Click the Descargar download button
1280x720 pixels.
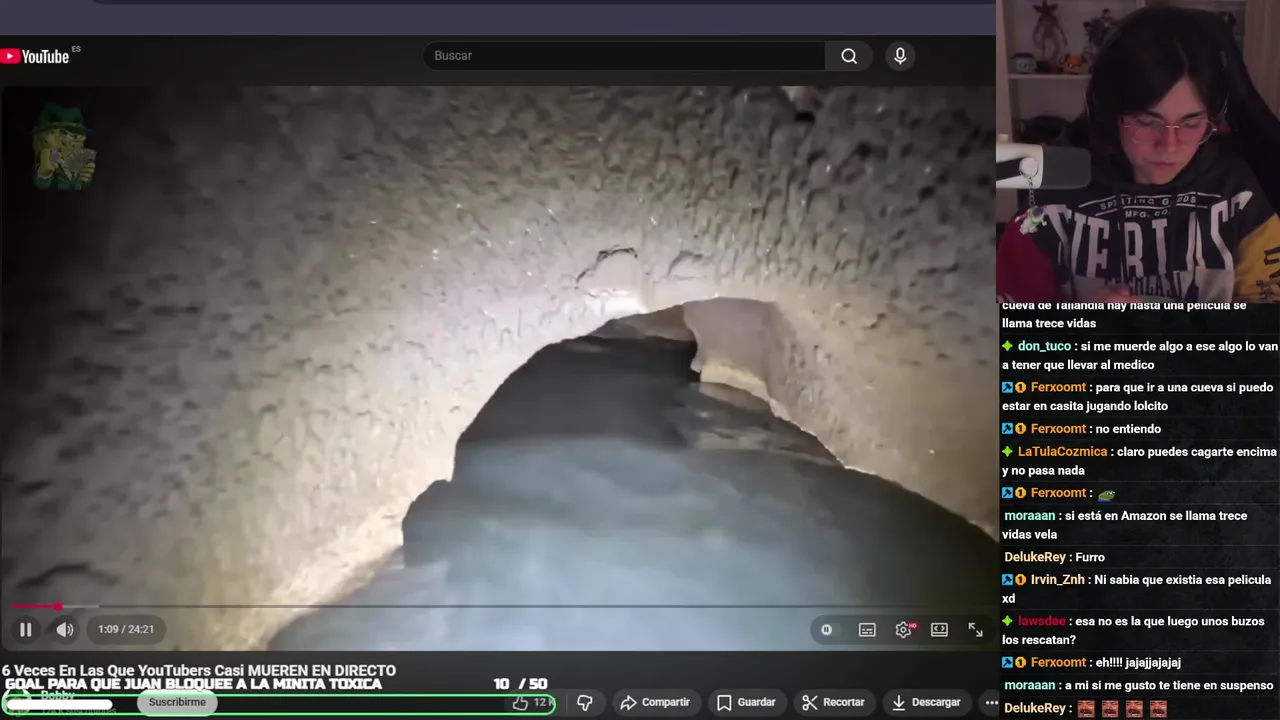coord(926,703)
